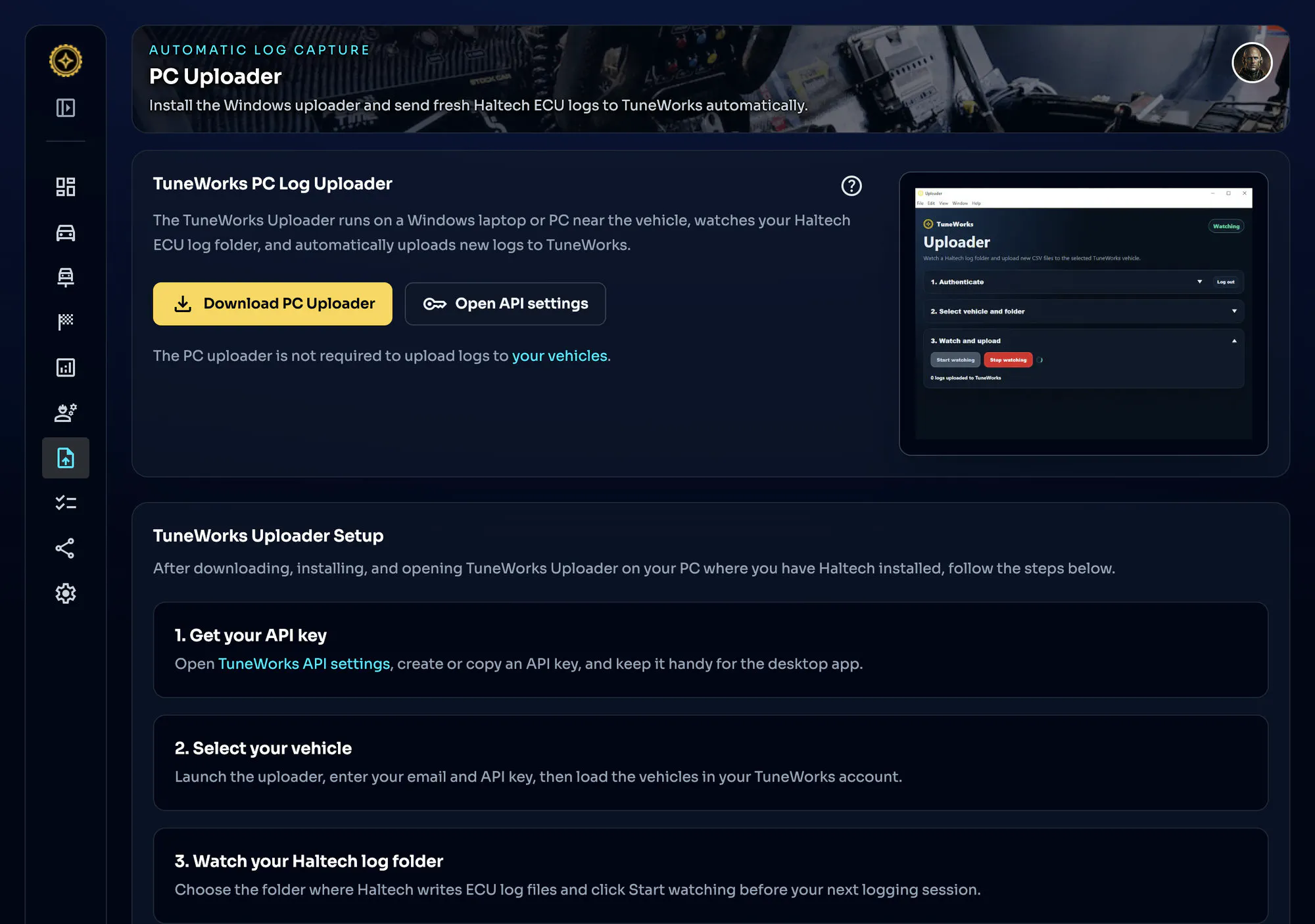Toggle the sidebar collapse panel icon
Viewport: 1315px width, 924px height.
click(x=66, y=108)
